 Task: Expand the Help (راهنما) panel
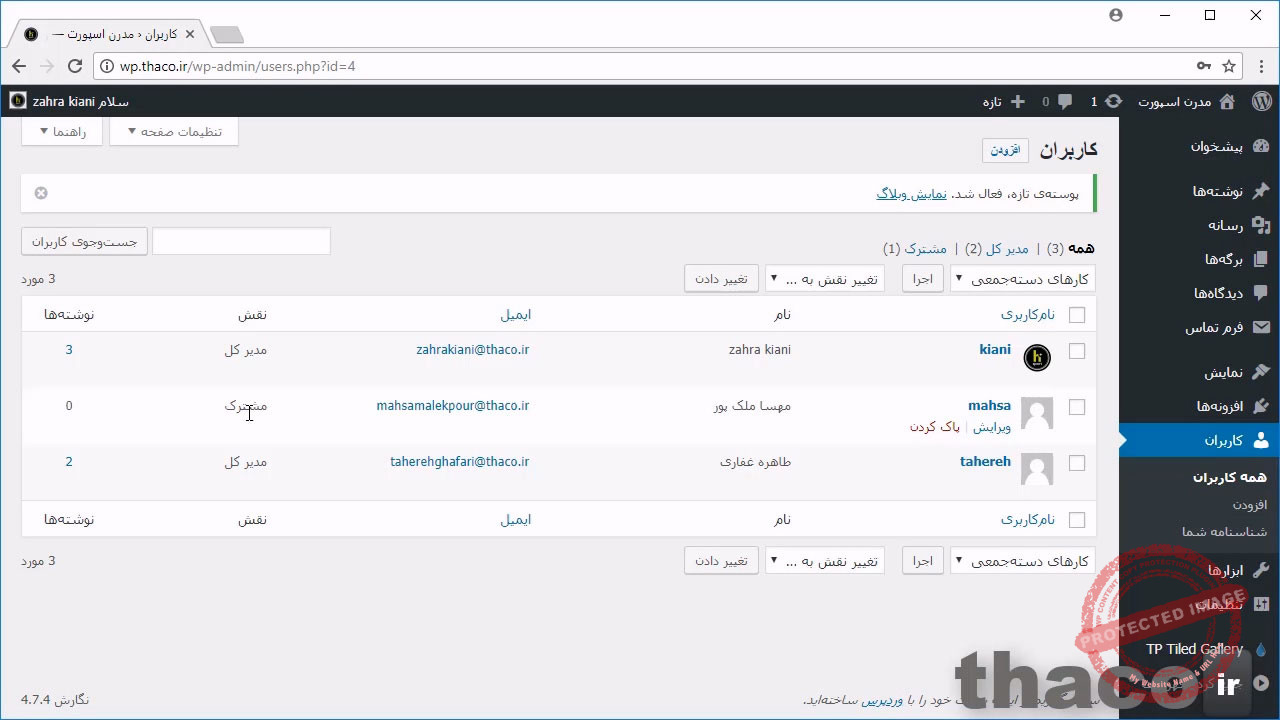pyautogui.click(x=62, y=132)
